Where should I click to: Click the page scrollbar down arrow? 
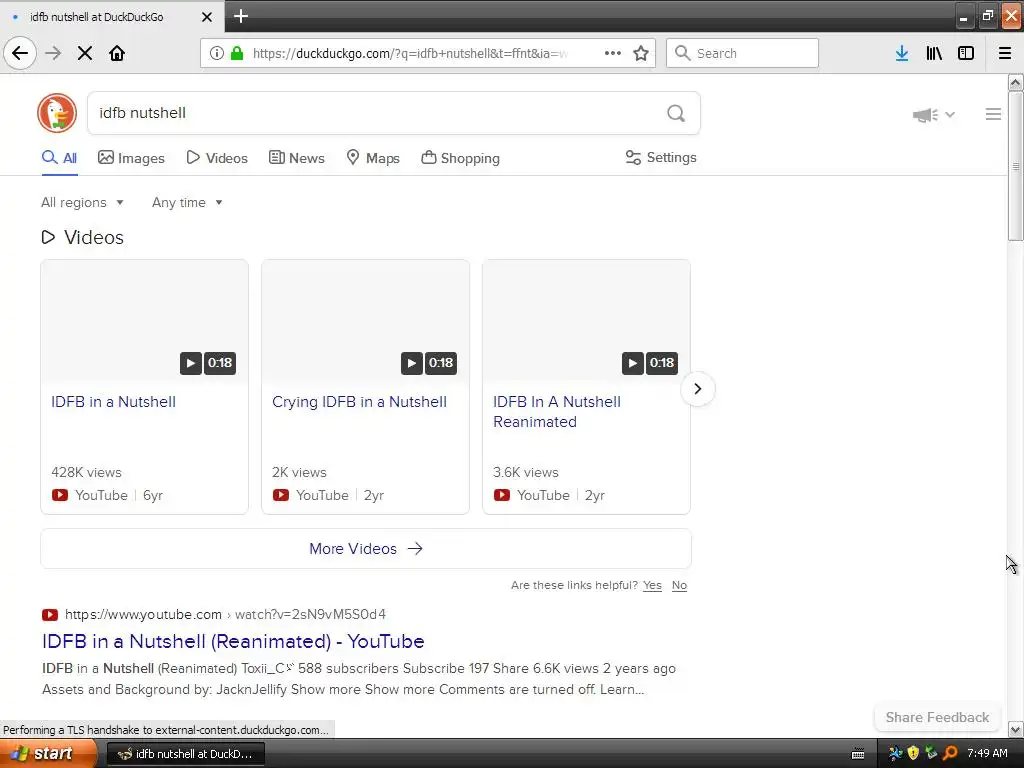tap(1016, 729)
